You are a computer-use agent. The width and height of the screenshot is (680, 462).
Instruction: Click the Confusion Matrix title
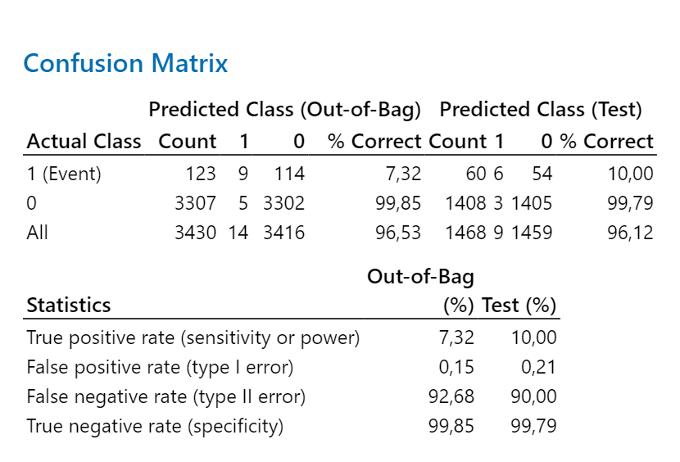point(125,63)
